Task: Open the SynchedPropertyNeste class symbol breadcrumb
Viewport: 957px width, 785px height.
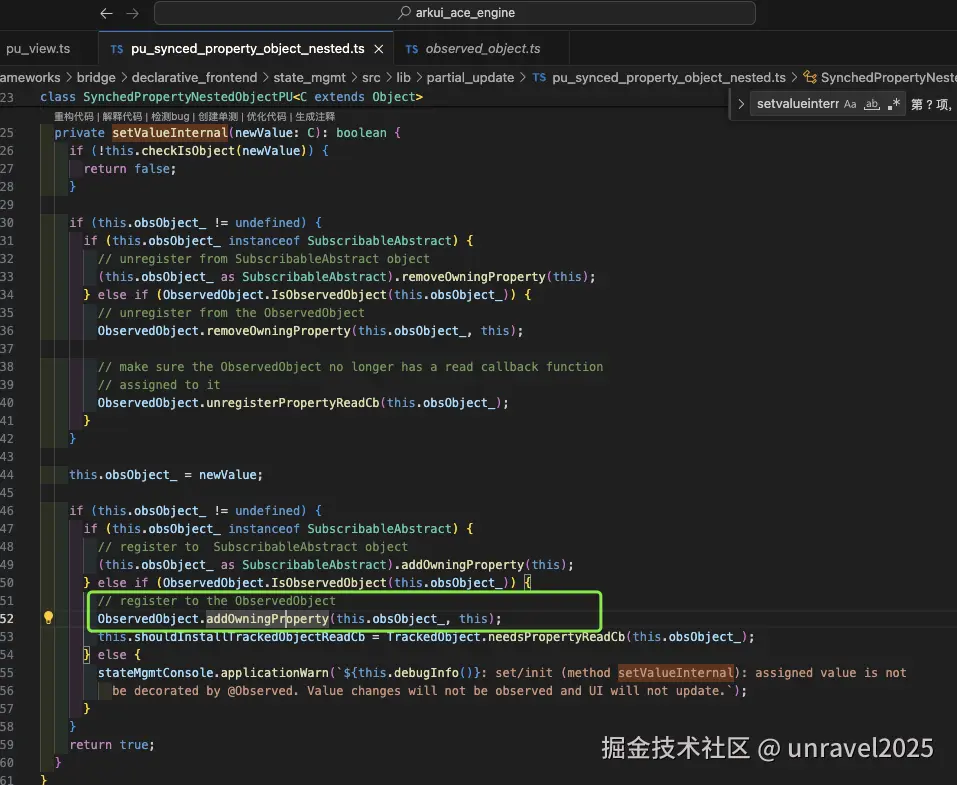Action: pos(879,78)
